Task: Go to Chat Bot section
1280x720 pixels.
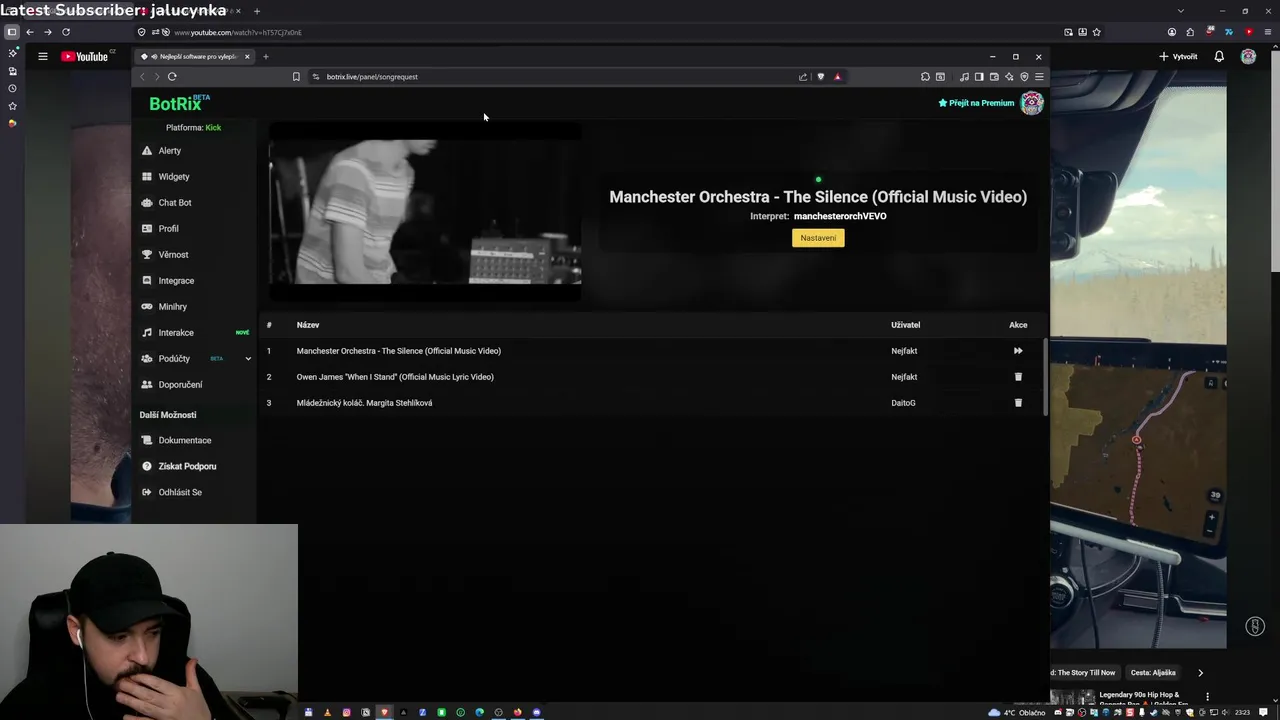Action: coord(175,203)
